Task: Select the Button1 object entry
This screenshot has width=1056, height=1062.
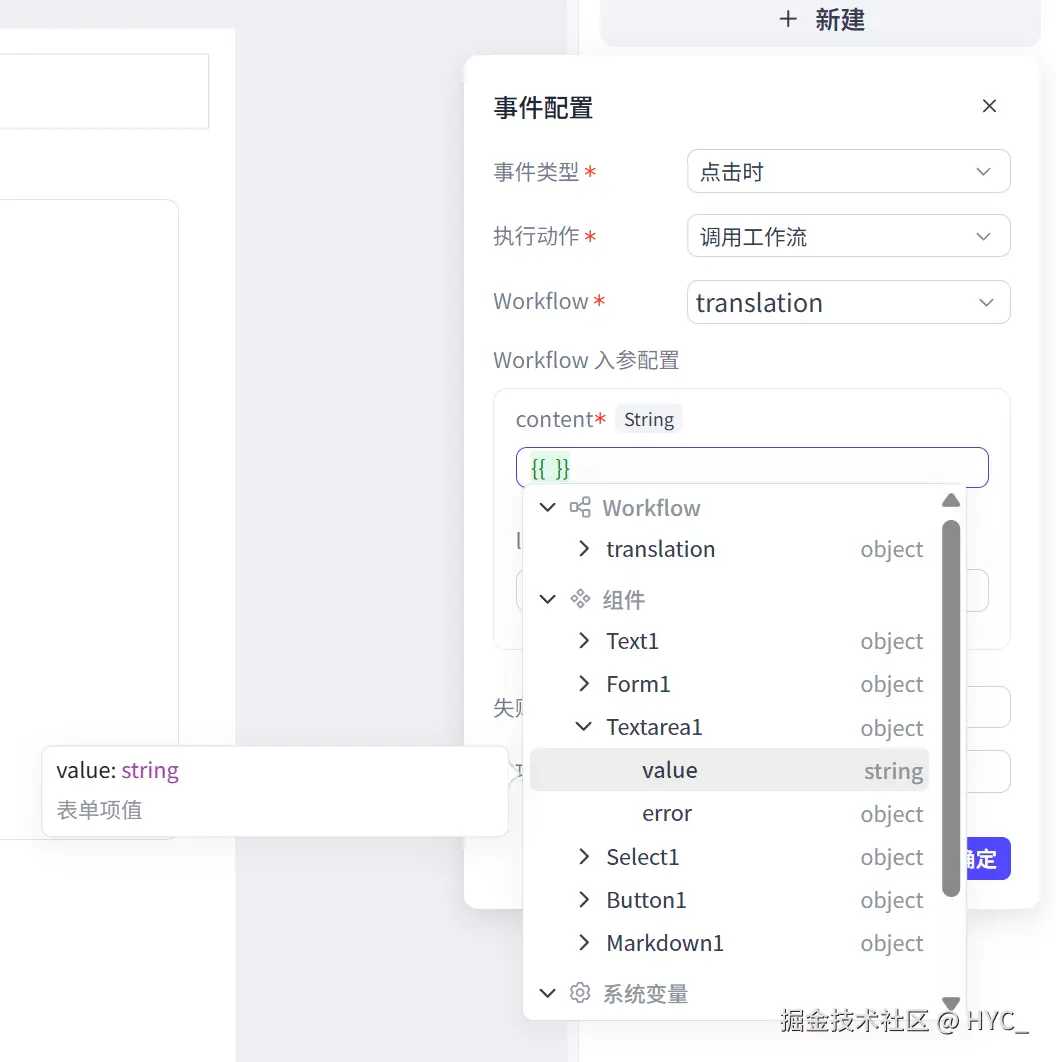Action: (x=730, y=900)
